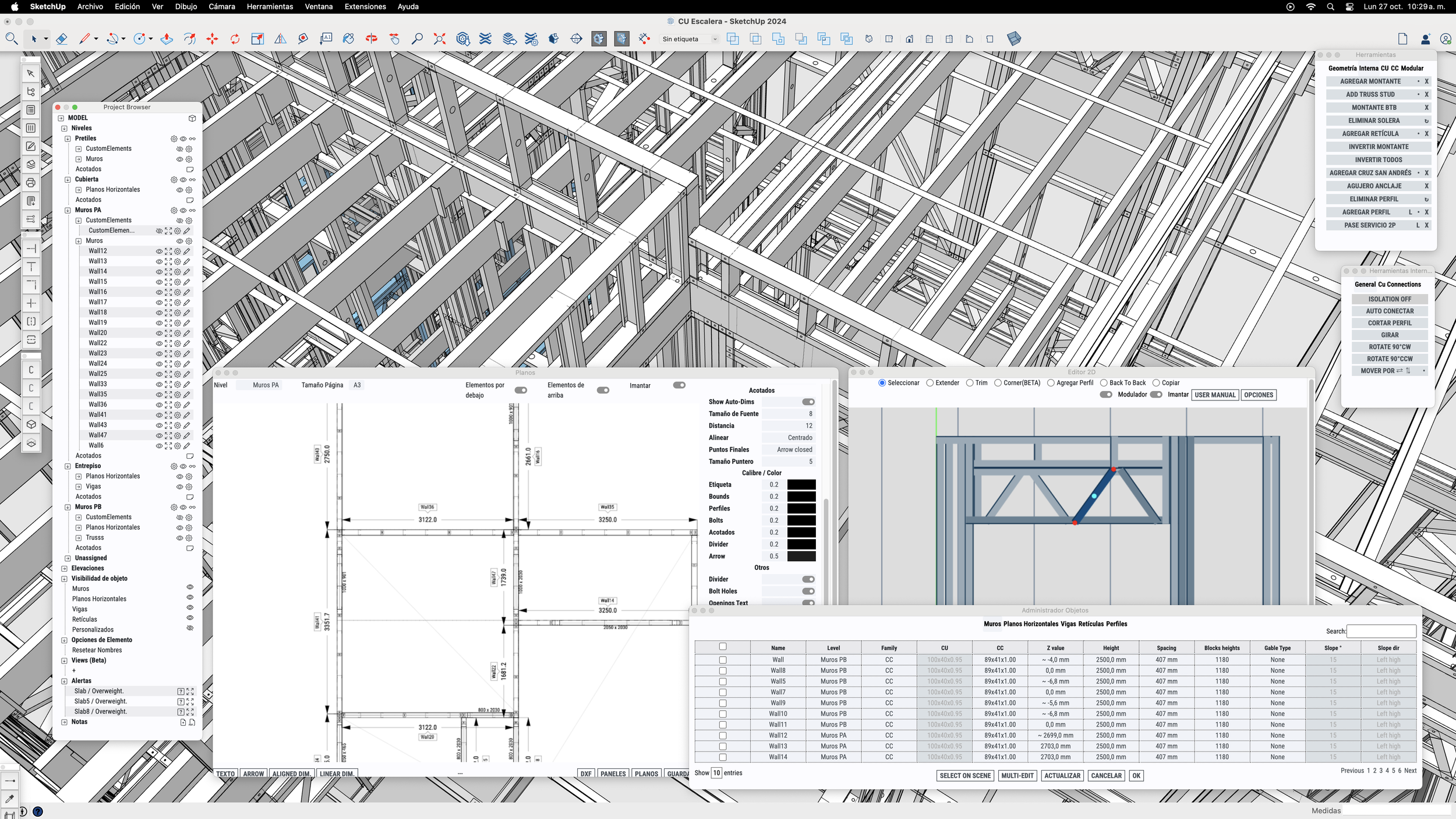Check the Wall8 row checkbox
This screenshot has width=1456, height=819.
tap(723, 671)
